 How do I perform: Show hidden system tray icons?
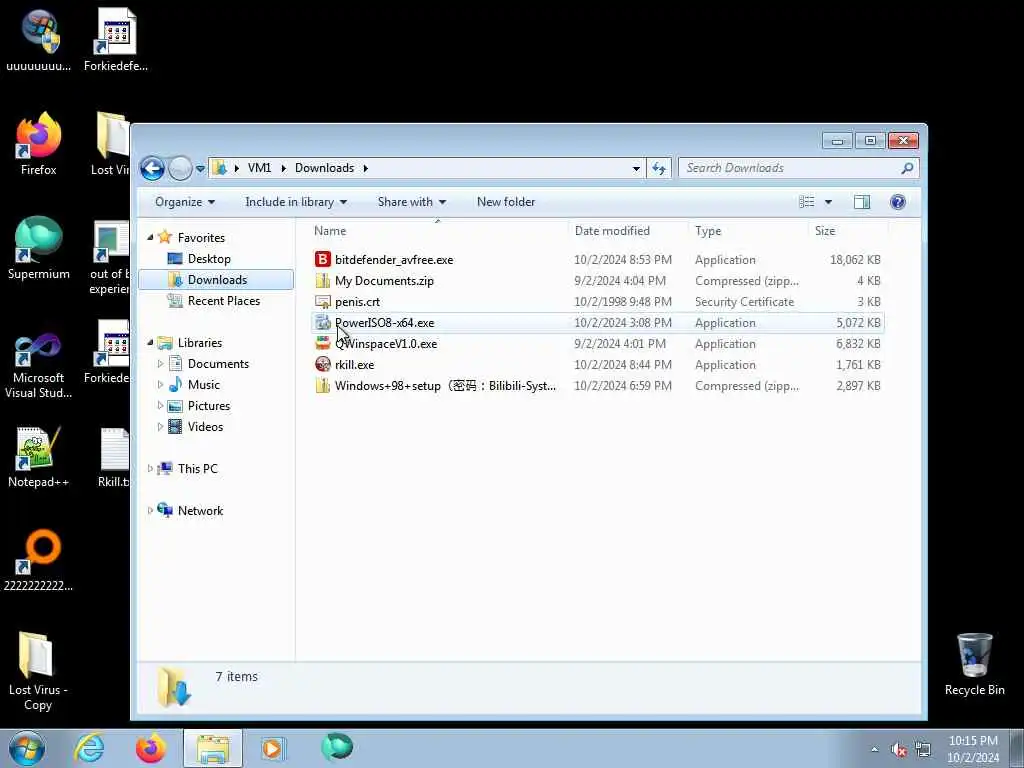(x=874, y=750)
